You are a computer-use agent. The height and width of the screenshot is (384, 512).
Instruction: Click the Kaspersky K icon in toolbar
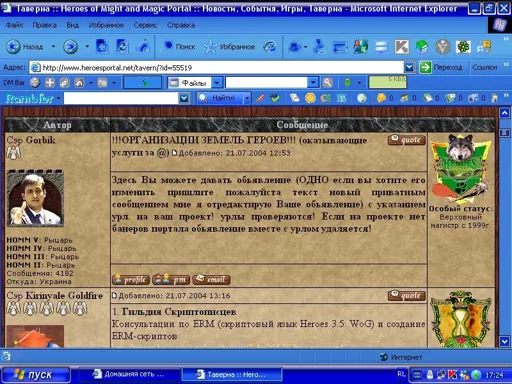[402, 47]
